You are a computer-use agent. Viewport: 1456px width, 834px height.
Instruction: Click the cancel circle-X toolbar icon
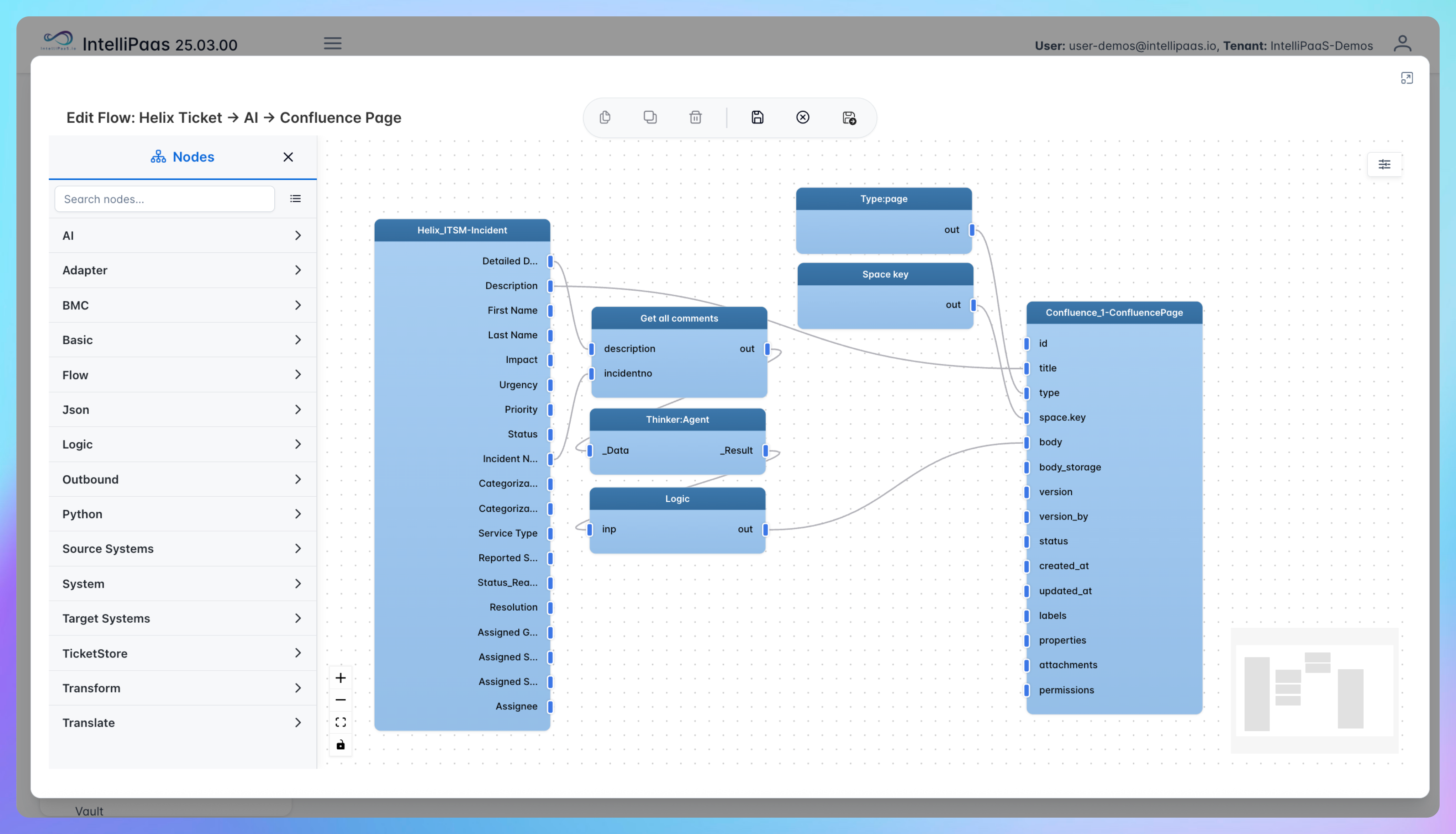(802, 117)
